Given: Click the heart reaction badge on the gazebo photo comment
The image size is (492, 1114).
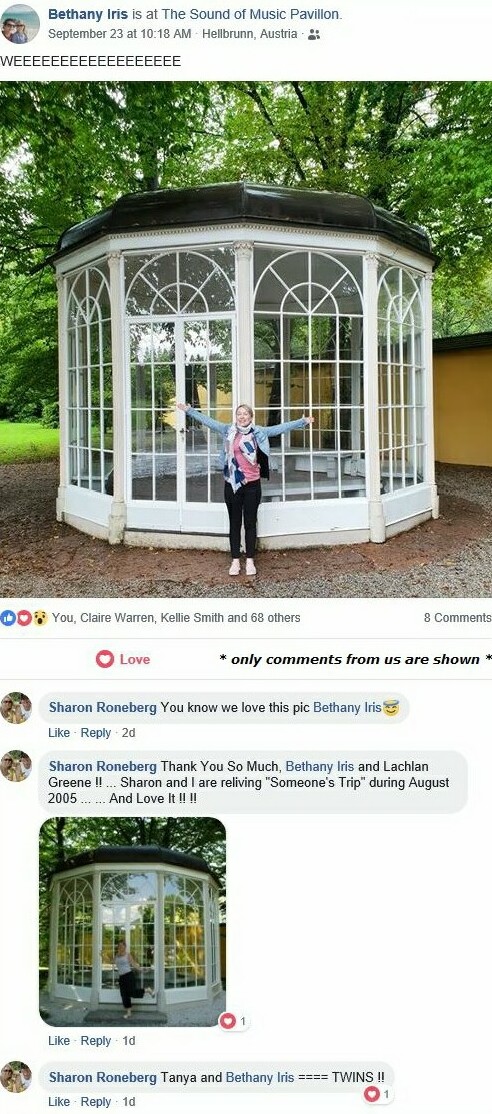Looking at the screenshot, I should click(234, 1022).
